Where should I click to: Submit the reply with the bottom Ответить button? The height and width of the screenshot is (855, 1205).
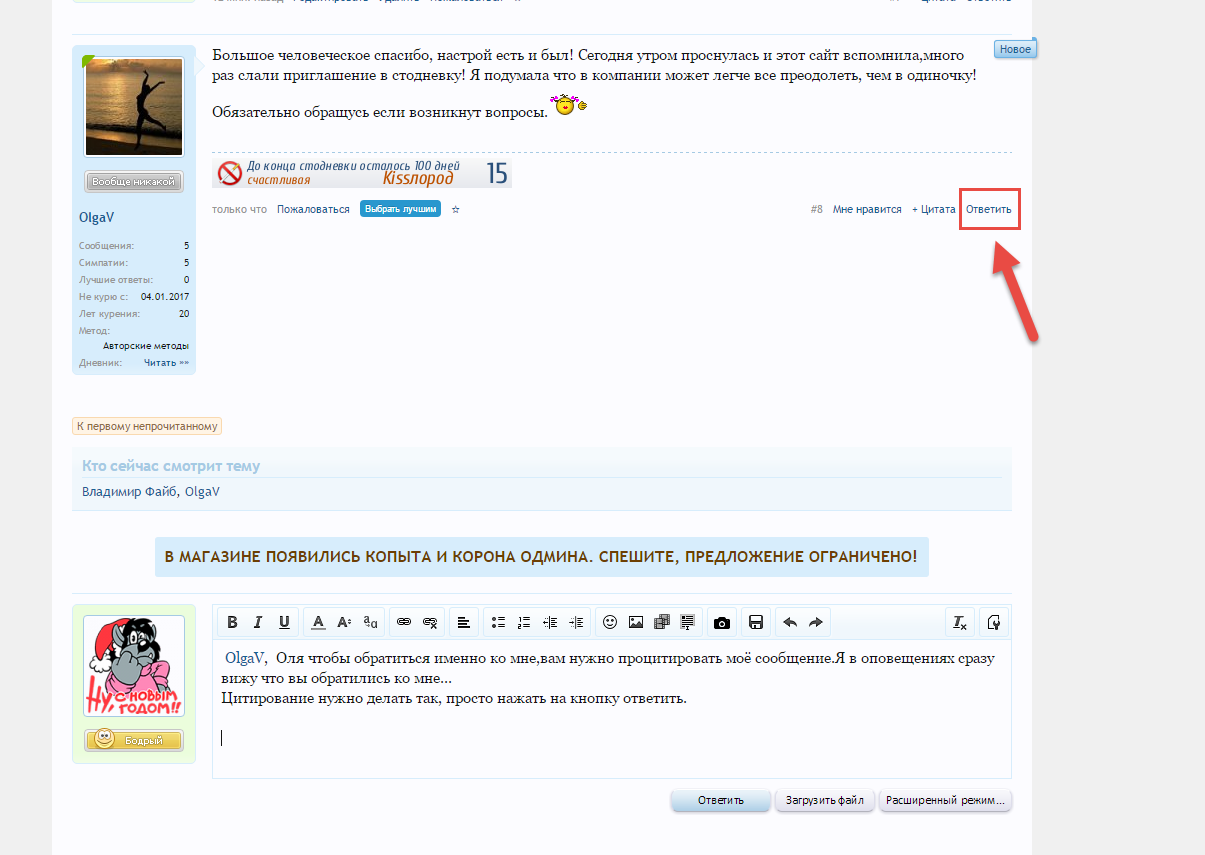[x=721, y=800]
